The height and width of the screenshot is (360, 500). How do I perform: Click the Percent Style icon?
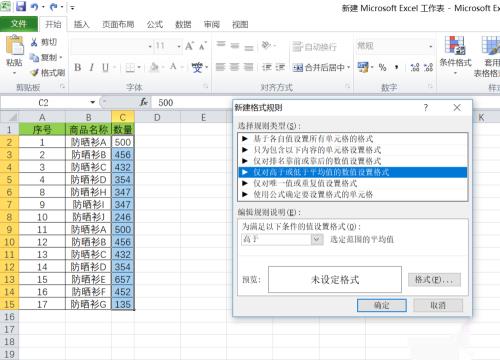pos(382,68)
